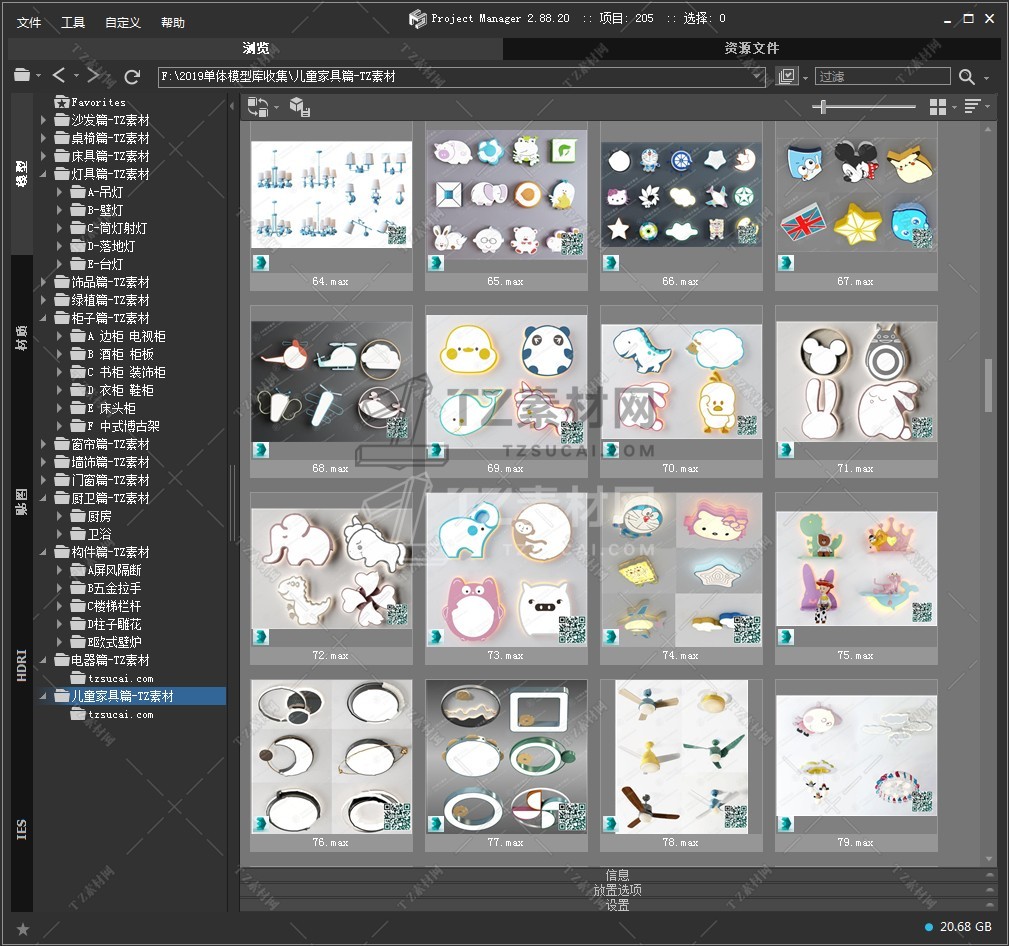The height and width of the screenshot is (946, 1009).
Task: Open the search options dropdown arrow
Action: (x=986, y=78)
